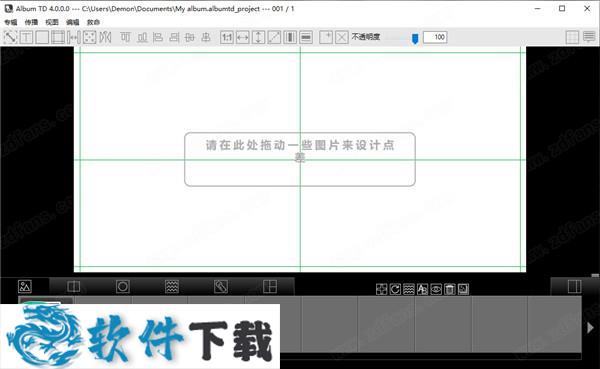600x369 pixels.
Task: Click the horizontal bar icon
Action: 306,37
